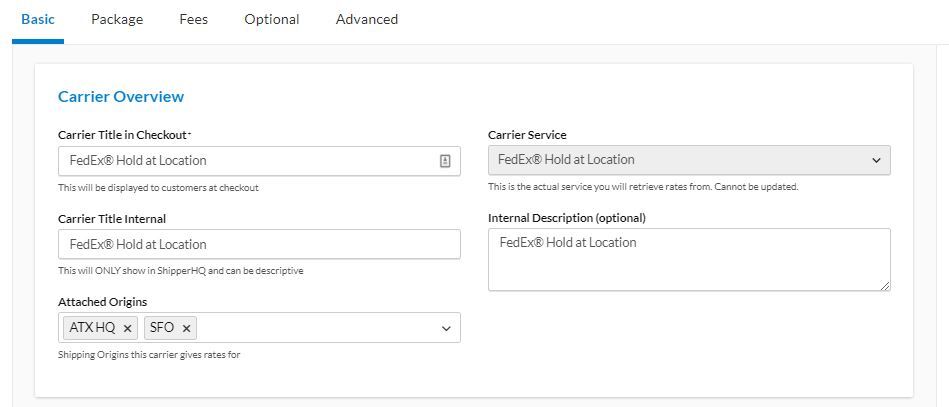Remove the ATX HQ origin tag

pos(127,328)
